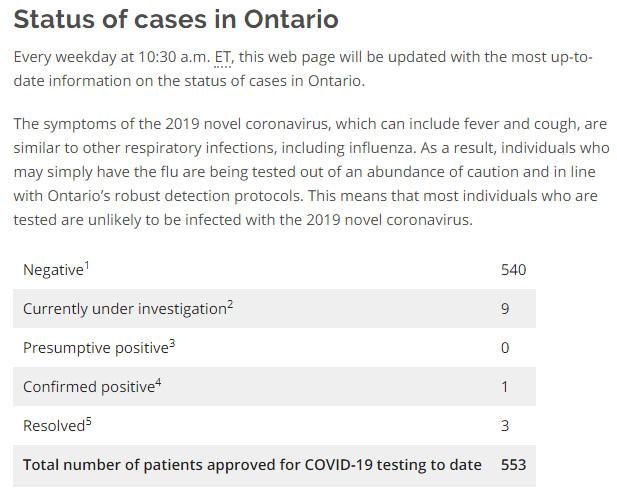
Task: Click the Negative row label
Action: coord(52,270)
